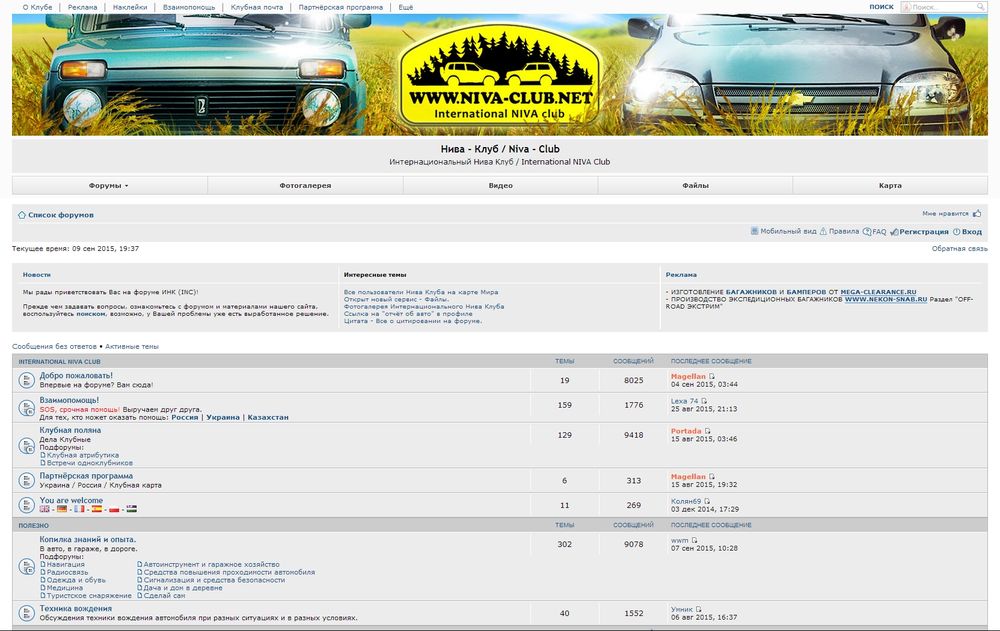Open the Правила link
1000x631 pixels.
(x=844, y=232)
